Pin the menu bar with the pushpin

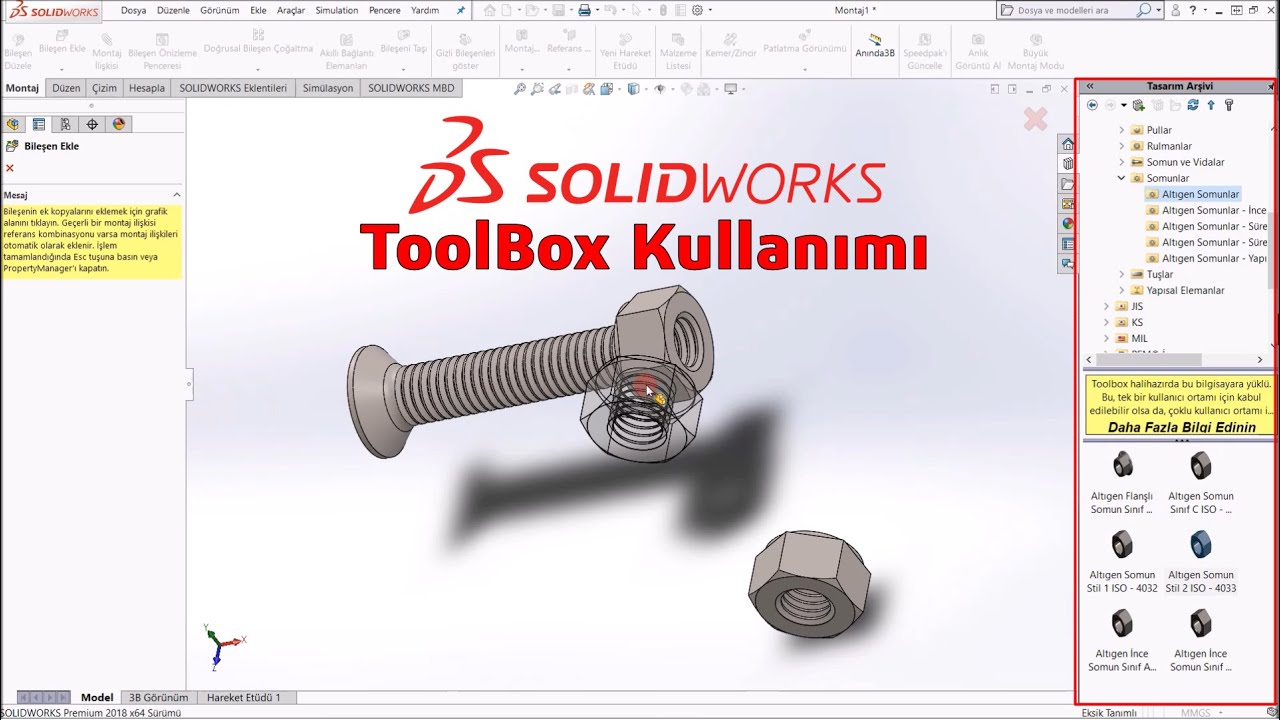click(461, 10)
